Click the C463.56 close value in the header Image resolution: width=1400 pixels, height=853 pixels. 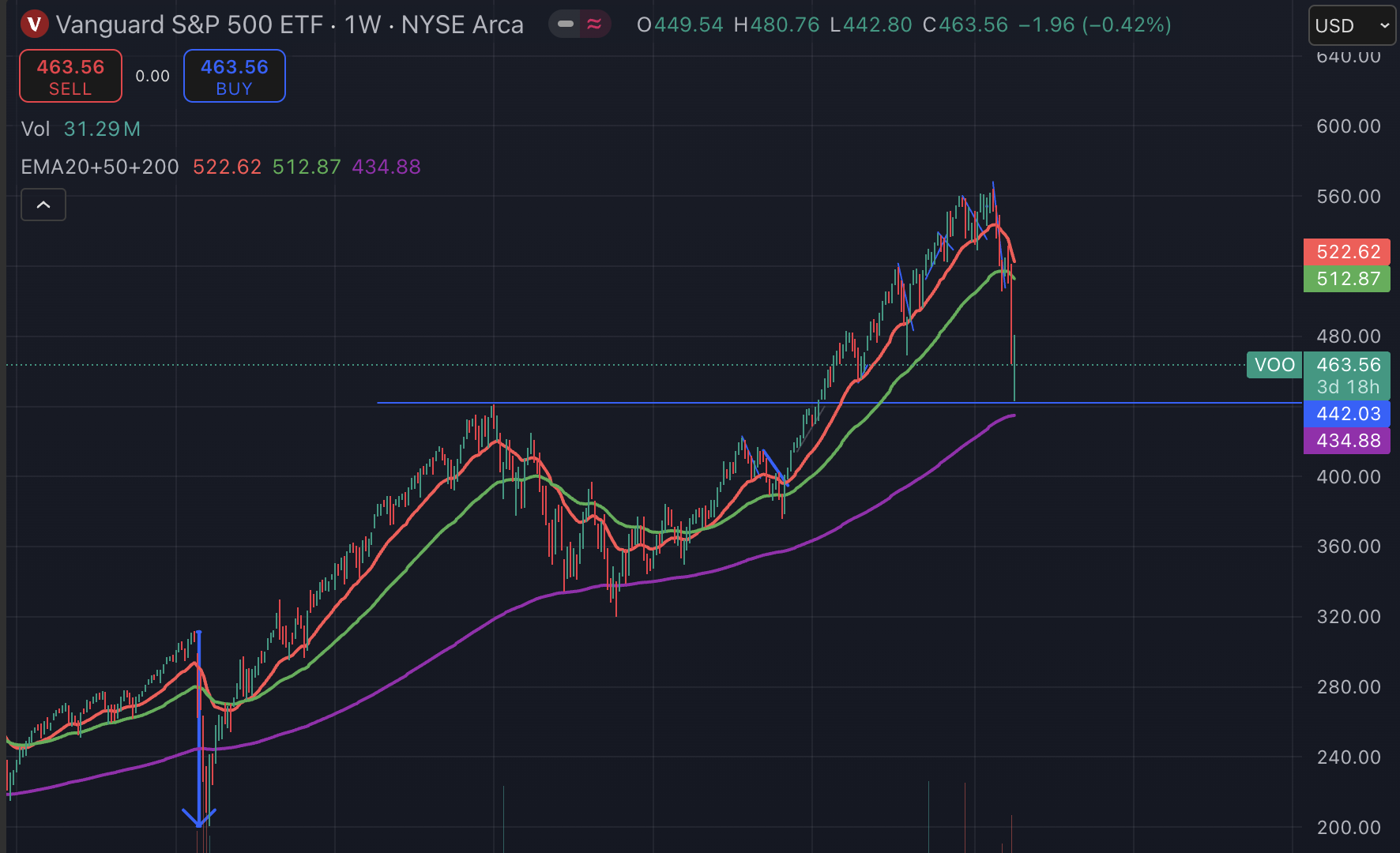(965, 25)
